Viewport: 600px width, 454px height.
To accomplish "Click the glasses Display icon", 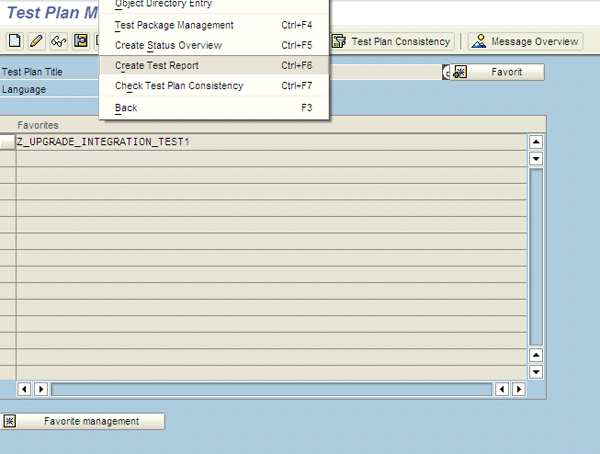I will click(59, 41).
